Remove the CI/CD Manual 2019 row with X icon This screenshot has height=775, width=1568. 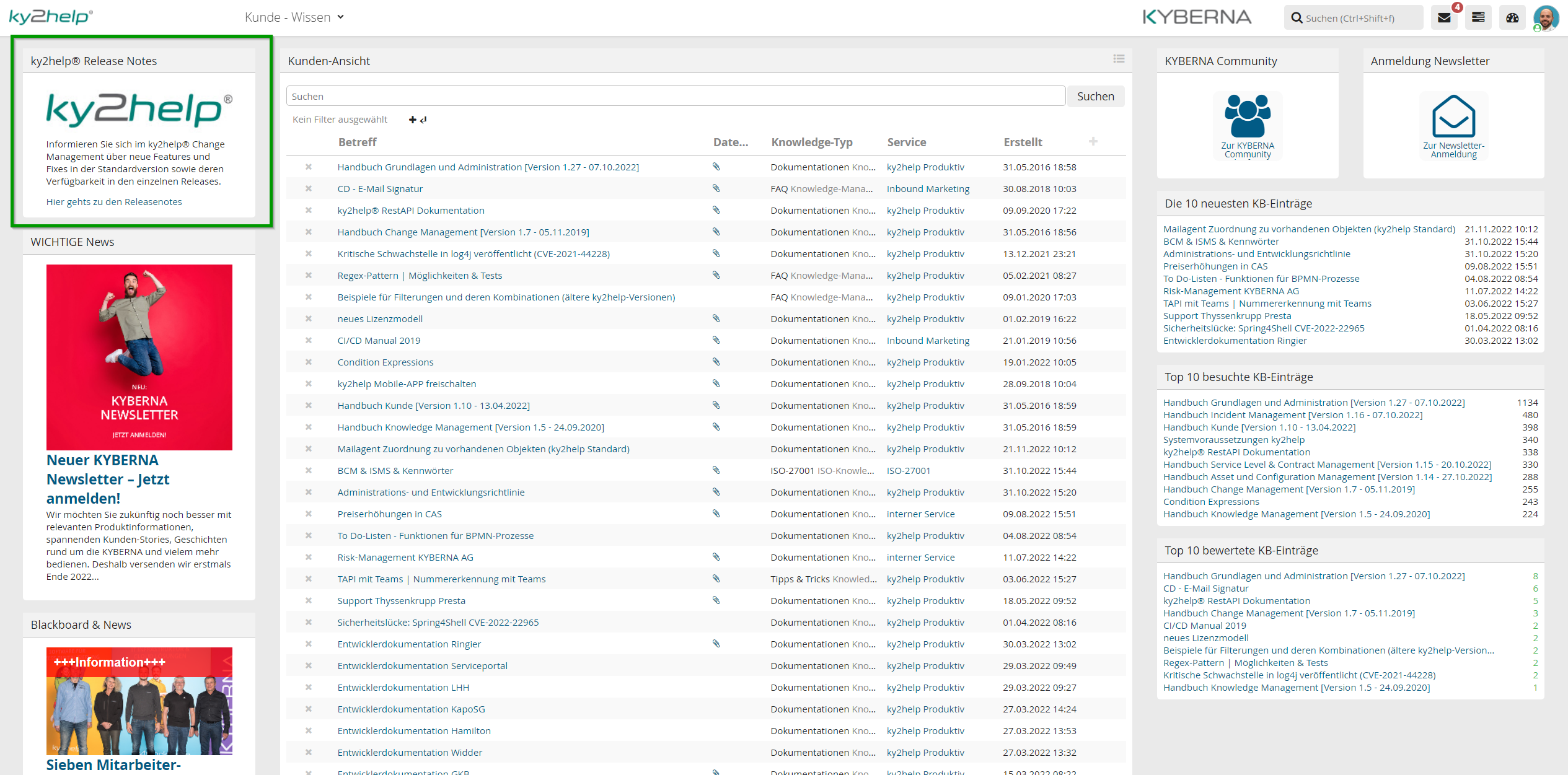pos(308,340)
